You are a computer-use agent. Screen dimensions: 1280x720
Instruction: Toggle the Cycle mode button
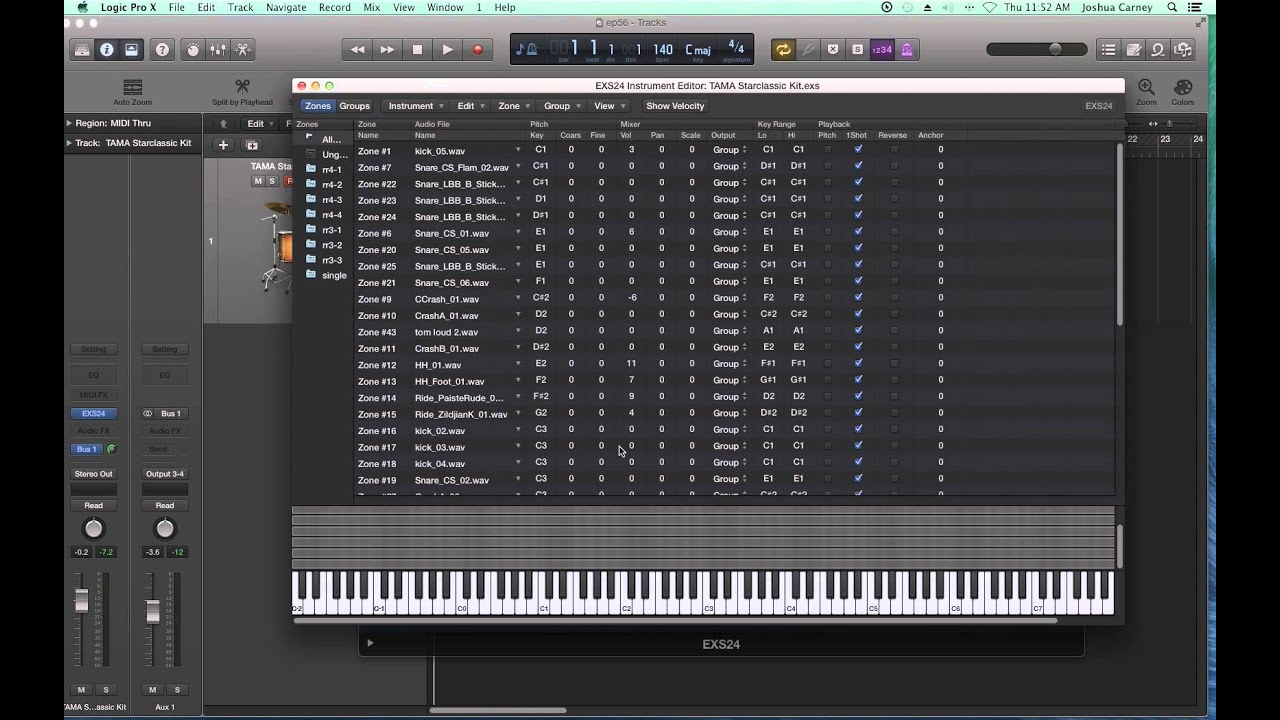coord(783,49)
